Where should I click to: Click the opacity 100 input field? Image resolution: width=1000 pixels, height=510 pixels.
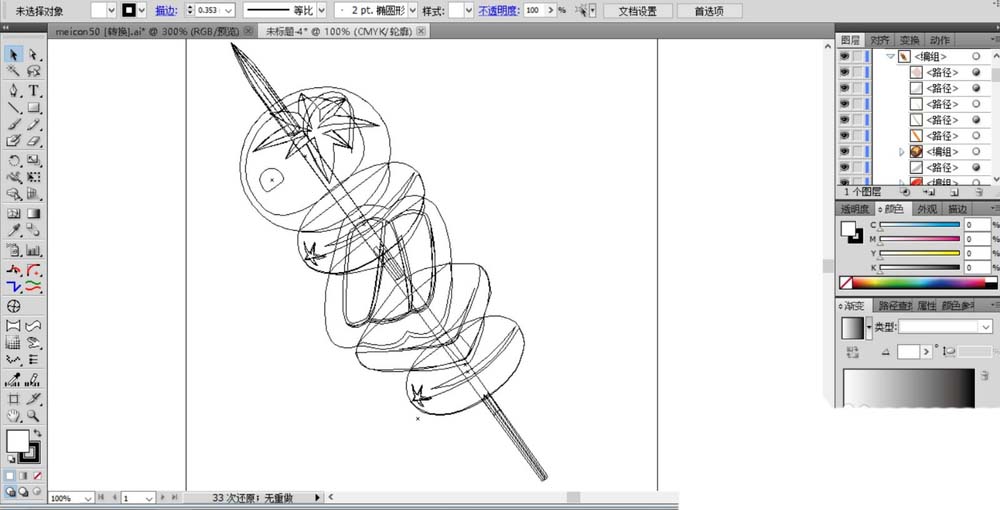534,10
